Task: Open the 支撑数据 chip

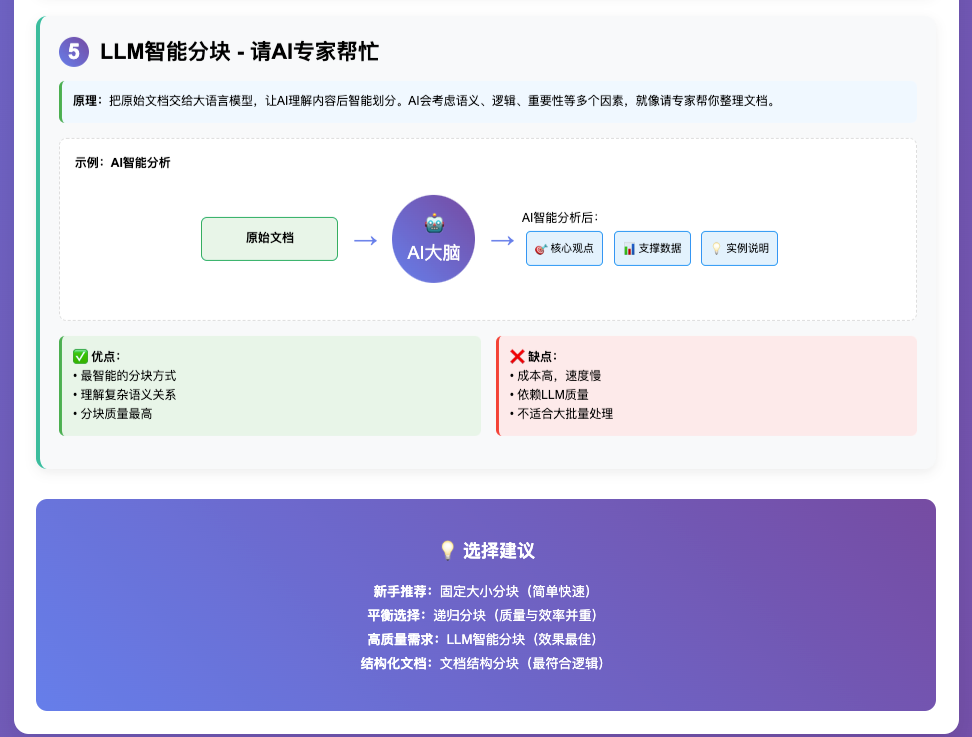Action: pos(652,248)
